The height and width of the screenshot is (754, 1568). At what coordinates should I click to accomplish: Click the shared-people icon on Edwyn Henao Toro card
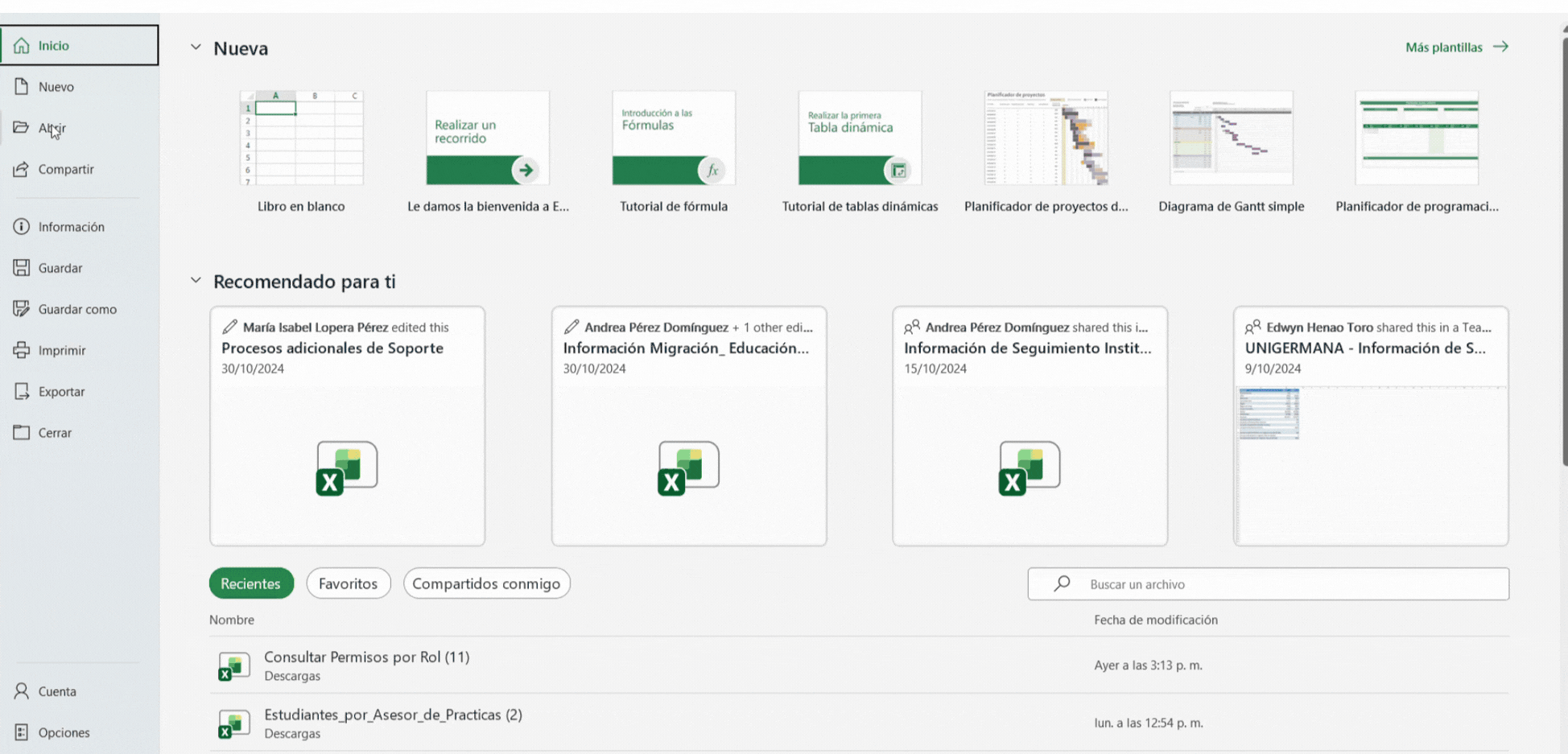(1253, 327)
